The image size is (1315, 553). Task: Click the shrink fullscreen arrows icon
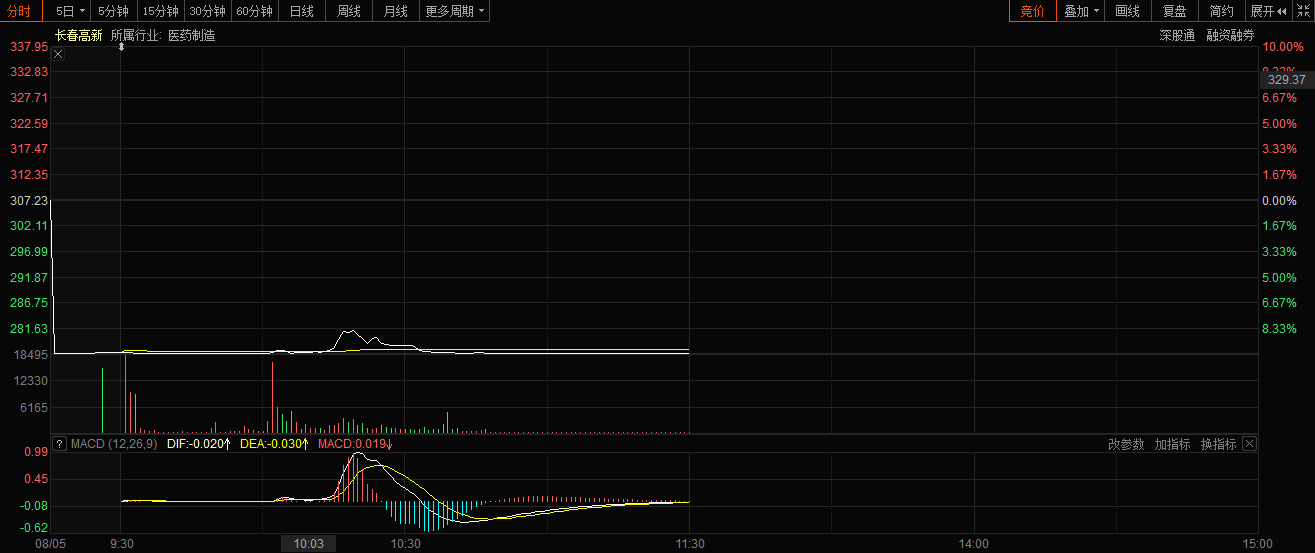[x=1303, y=11]
